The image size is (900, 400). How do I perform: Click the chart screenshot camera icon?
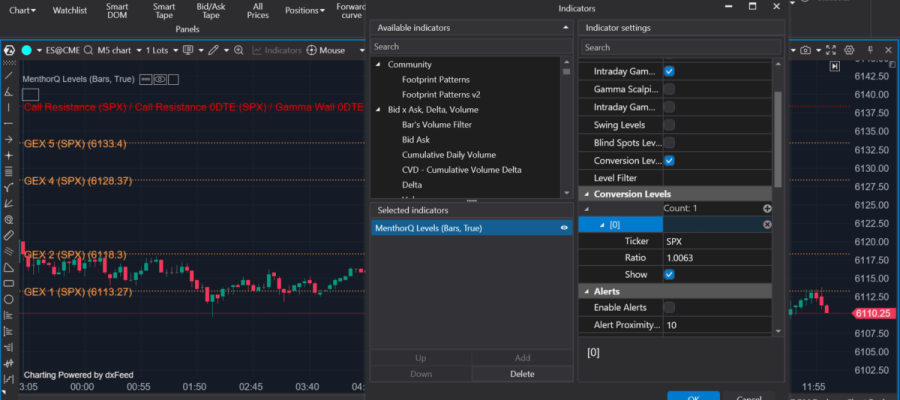[x=806, y=50]
